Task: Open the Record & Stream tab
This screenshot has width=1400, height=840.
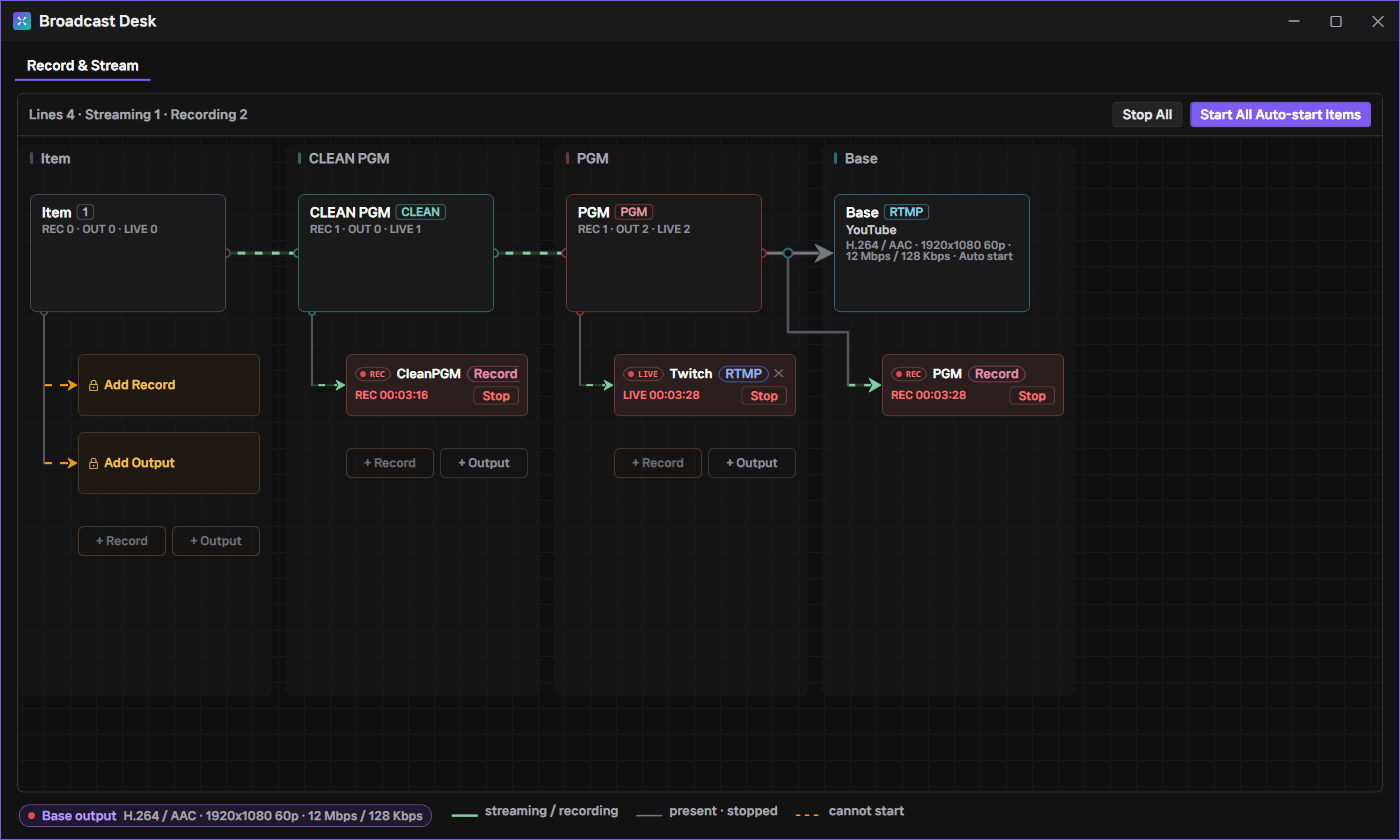Action: [x=83, y=66]
